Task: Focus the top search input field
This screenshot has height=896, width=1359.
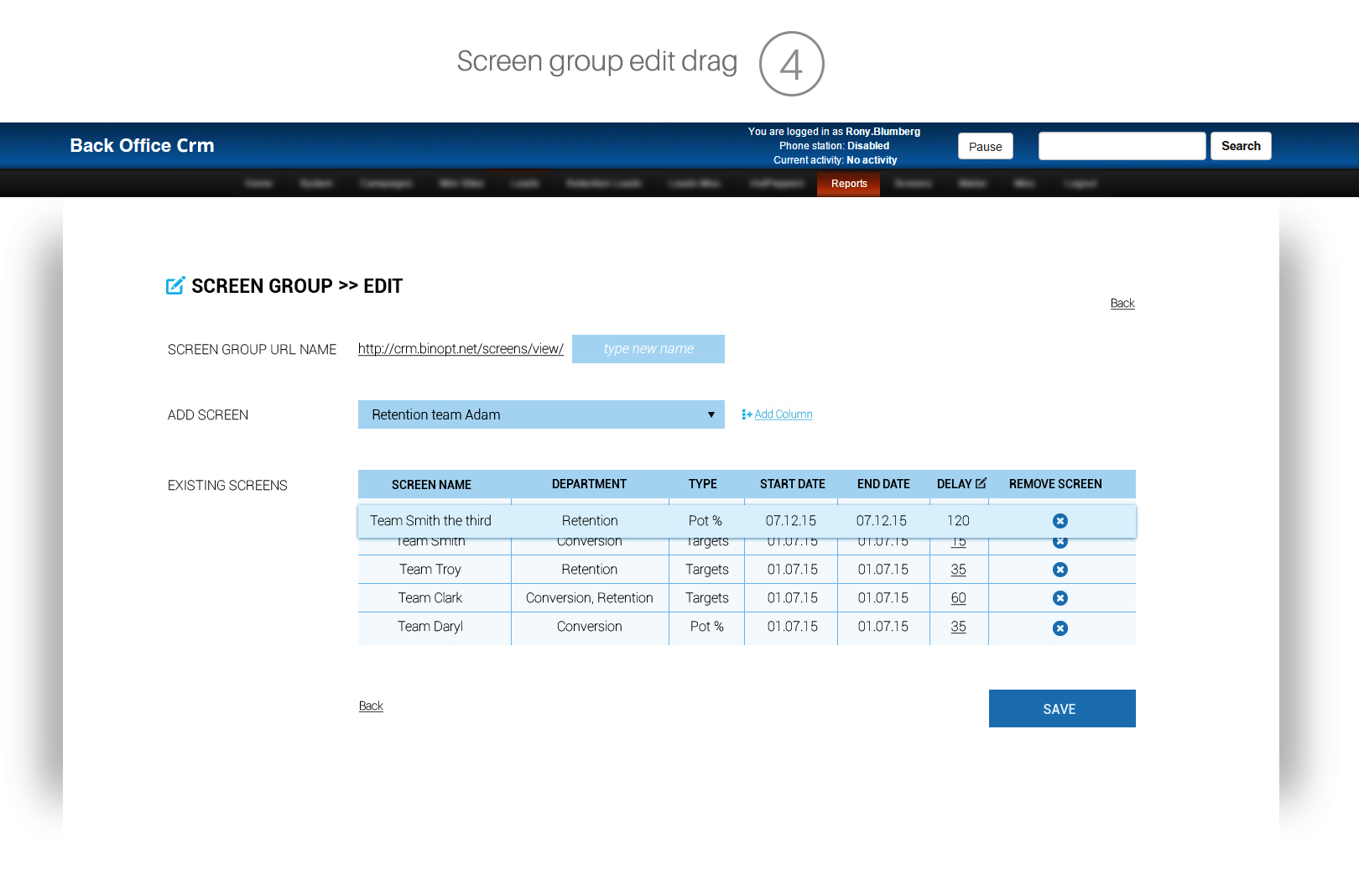Action: click(1122, 146)
